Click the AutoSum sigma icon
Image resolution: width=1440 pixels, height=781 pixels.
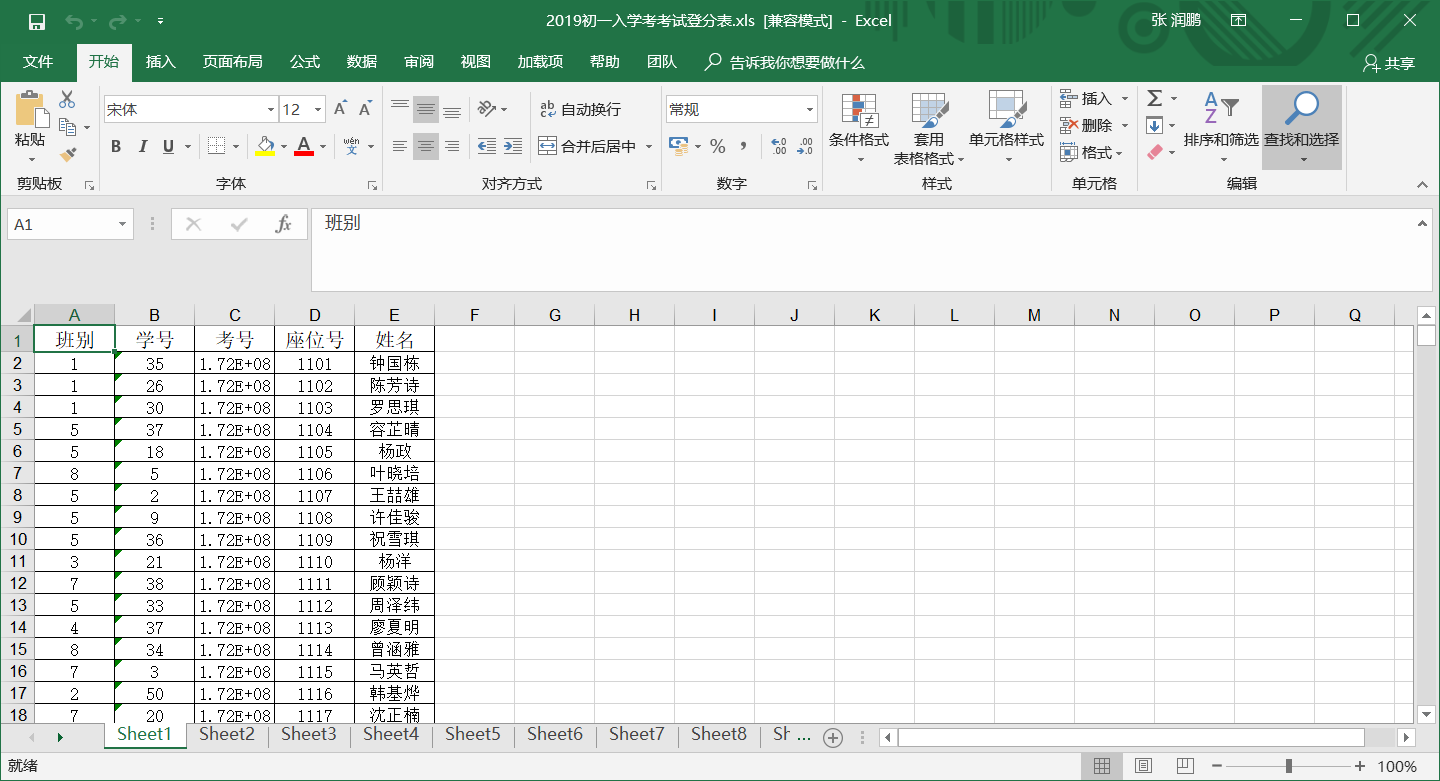pyautogui.click(x=1154, y=98)
